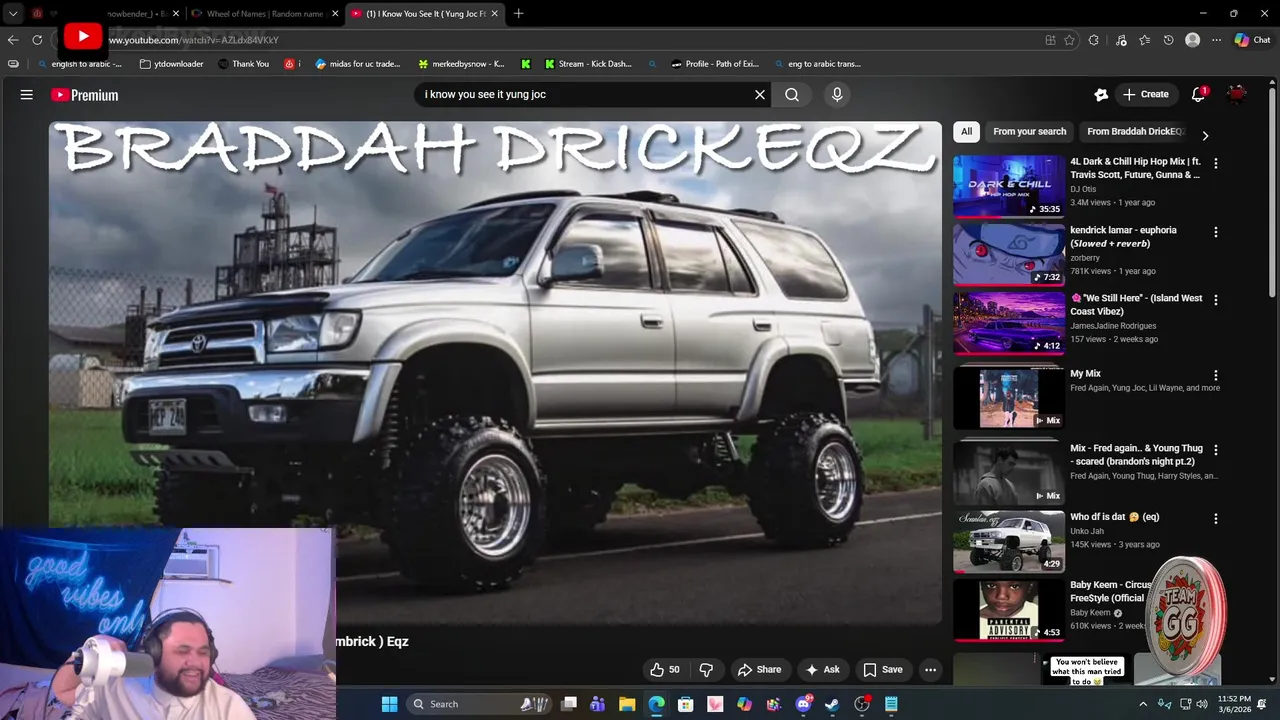
Task: Open 4L Dark & Chill Hip Hop Mix thumbnail
Action: [x=1008, y=186]
